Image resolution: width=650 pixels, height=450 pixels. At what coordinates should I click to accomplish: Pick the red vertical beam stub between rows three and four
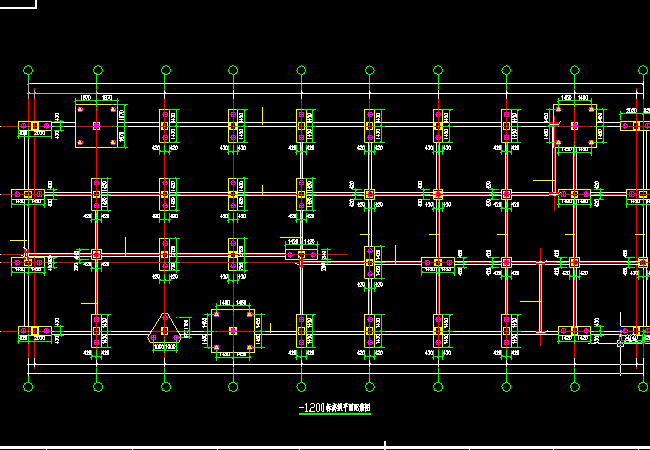coord(540,297)
